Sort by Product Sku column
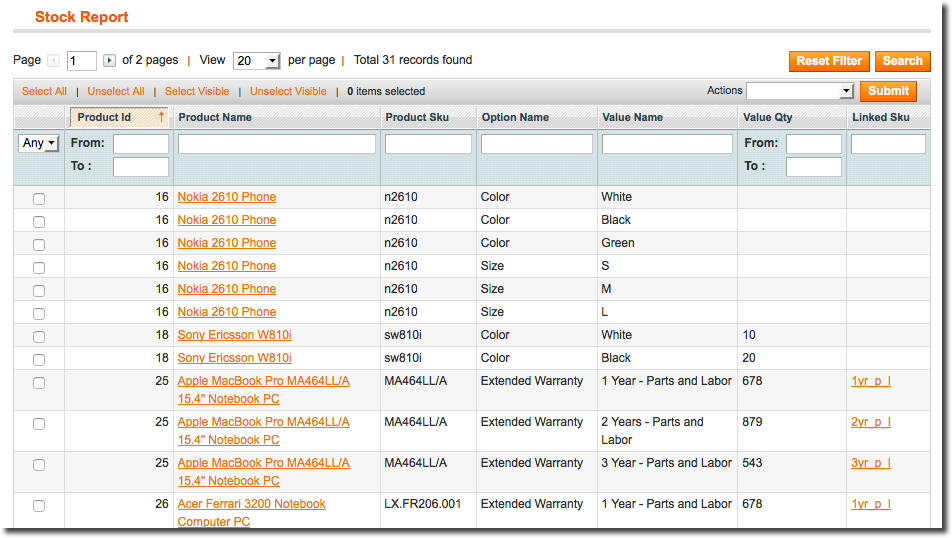The height and width of the screenshot is (538, 952). coord(417,117)
